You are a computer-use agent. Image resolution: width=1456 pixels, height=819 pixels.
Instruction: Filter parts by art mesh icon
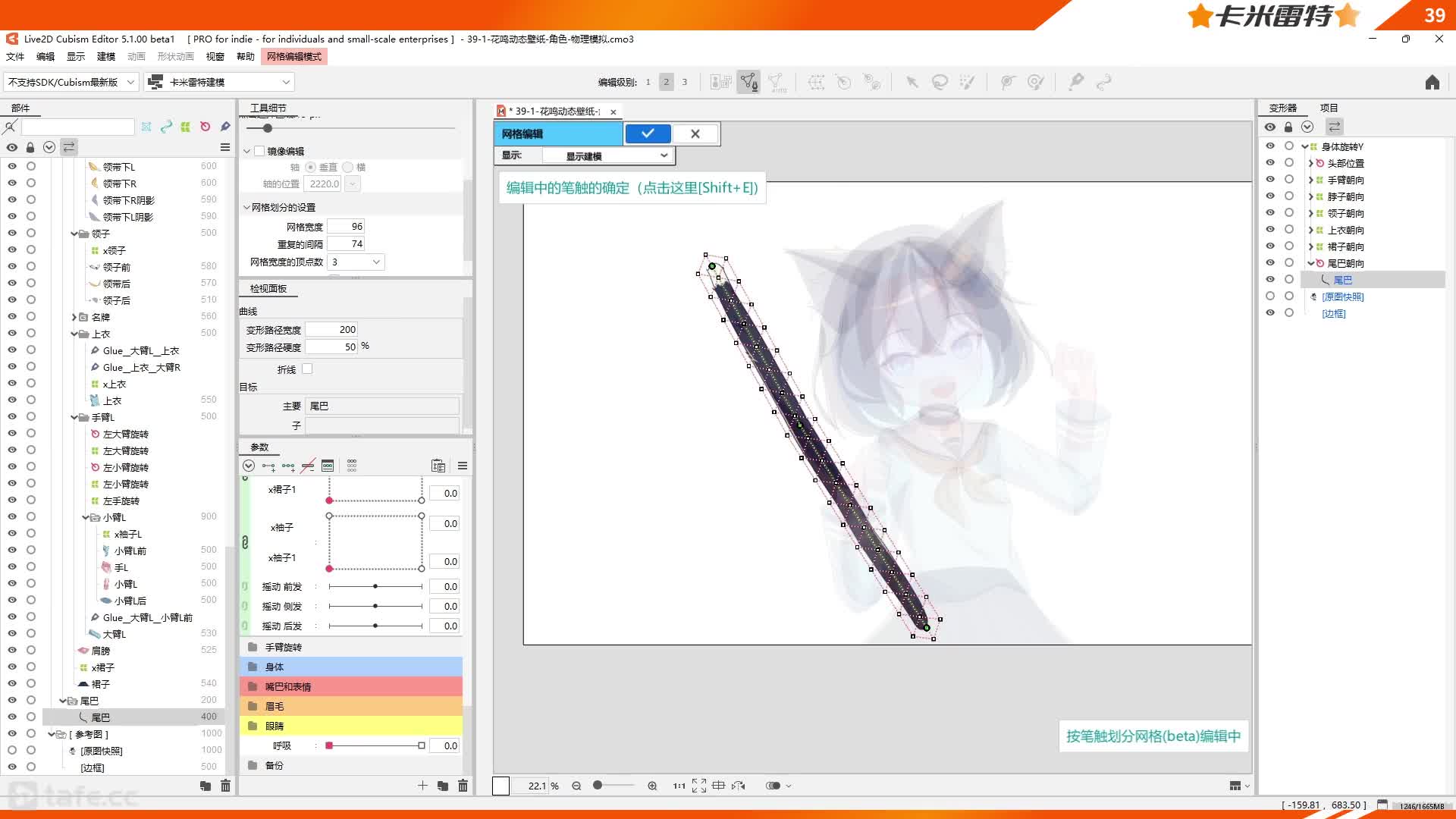click(x=146, y=127)
